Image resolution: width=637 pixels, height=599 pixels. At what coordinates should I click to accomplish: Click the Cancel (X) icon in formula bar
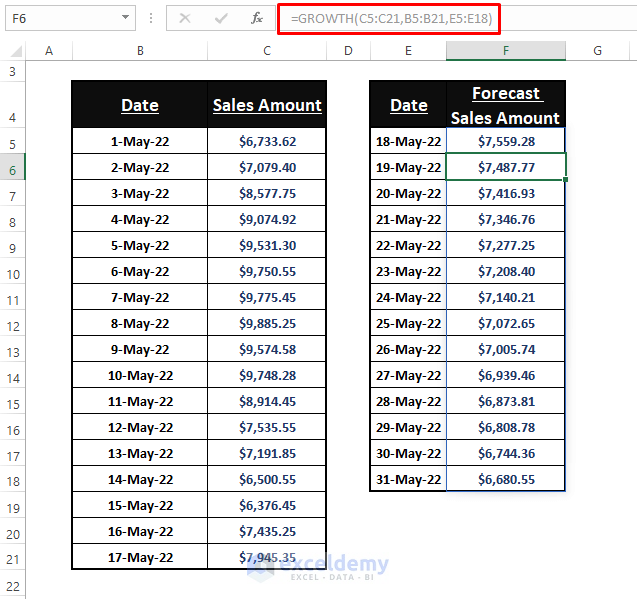(x=185, y=18)
